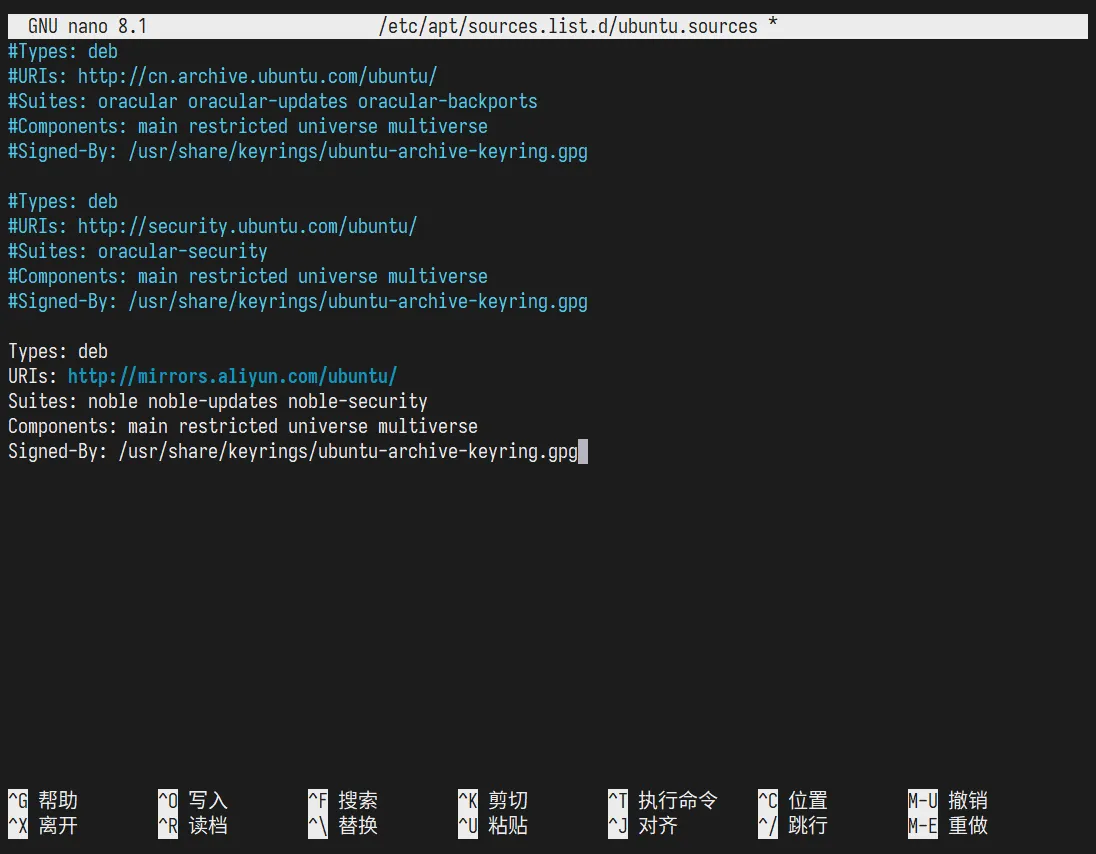Screen dimensions: 1096x854
Task: Click the ^\ 替换 replace shortcut
Action: tap(343, 825)
